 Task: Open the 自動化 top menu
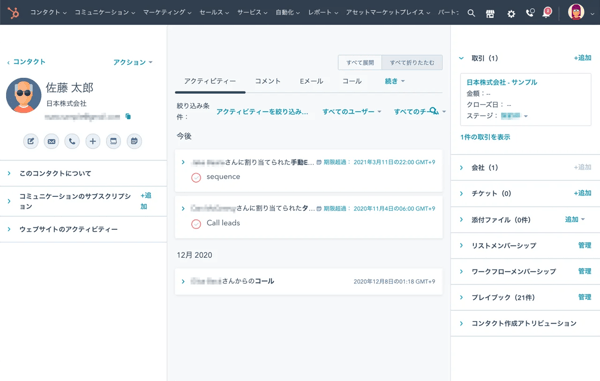click(x=288, y=13)
